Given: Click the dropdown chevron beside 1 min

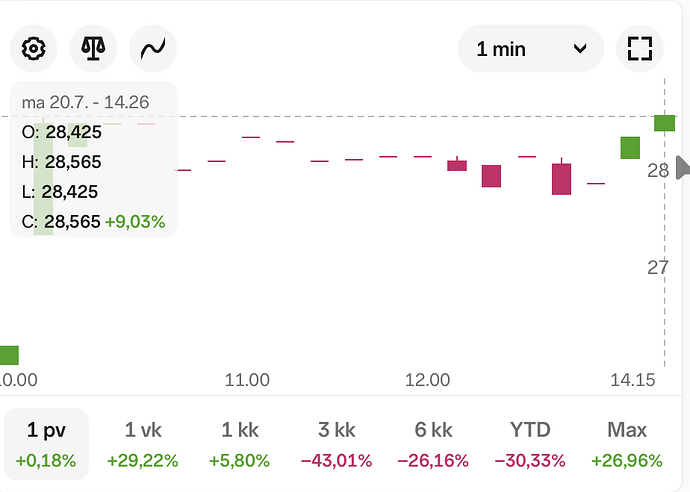Looking at the screenshot, I should click(580, 48).
